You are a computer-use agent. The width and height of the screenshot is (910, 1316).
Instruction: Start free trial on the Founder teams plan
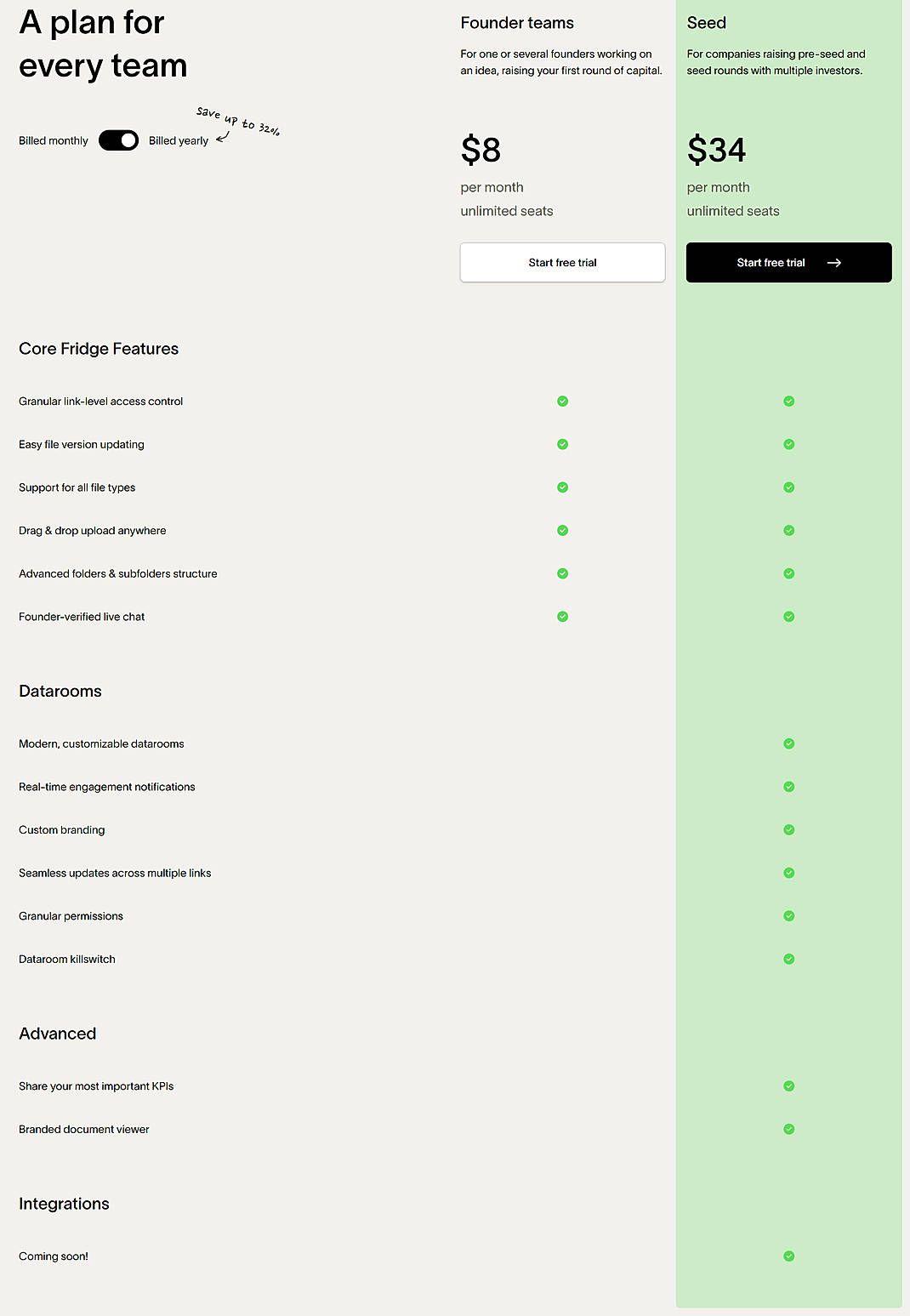[562, 262]
